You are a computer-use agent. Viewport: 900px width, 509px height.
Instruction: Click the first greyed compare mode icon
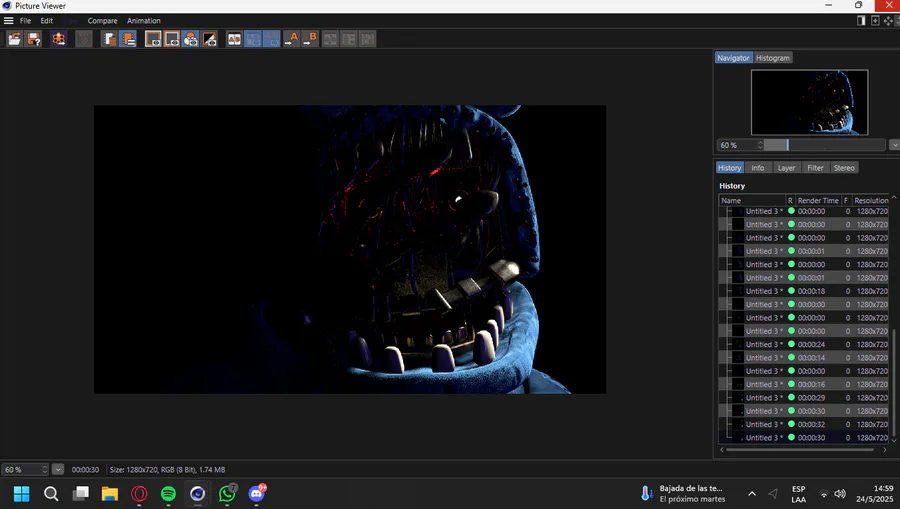(330, 39)
